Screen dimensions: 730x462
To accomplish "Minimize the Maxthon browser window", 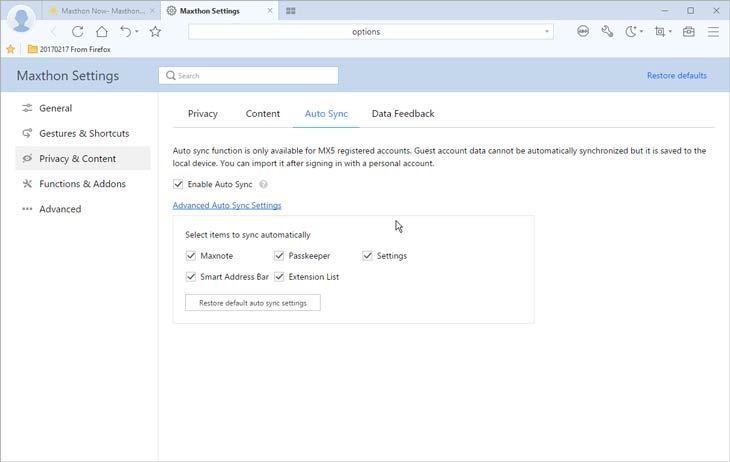I will pyautogui.click(x=665, y=10).
